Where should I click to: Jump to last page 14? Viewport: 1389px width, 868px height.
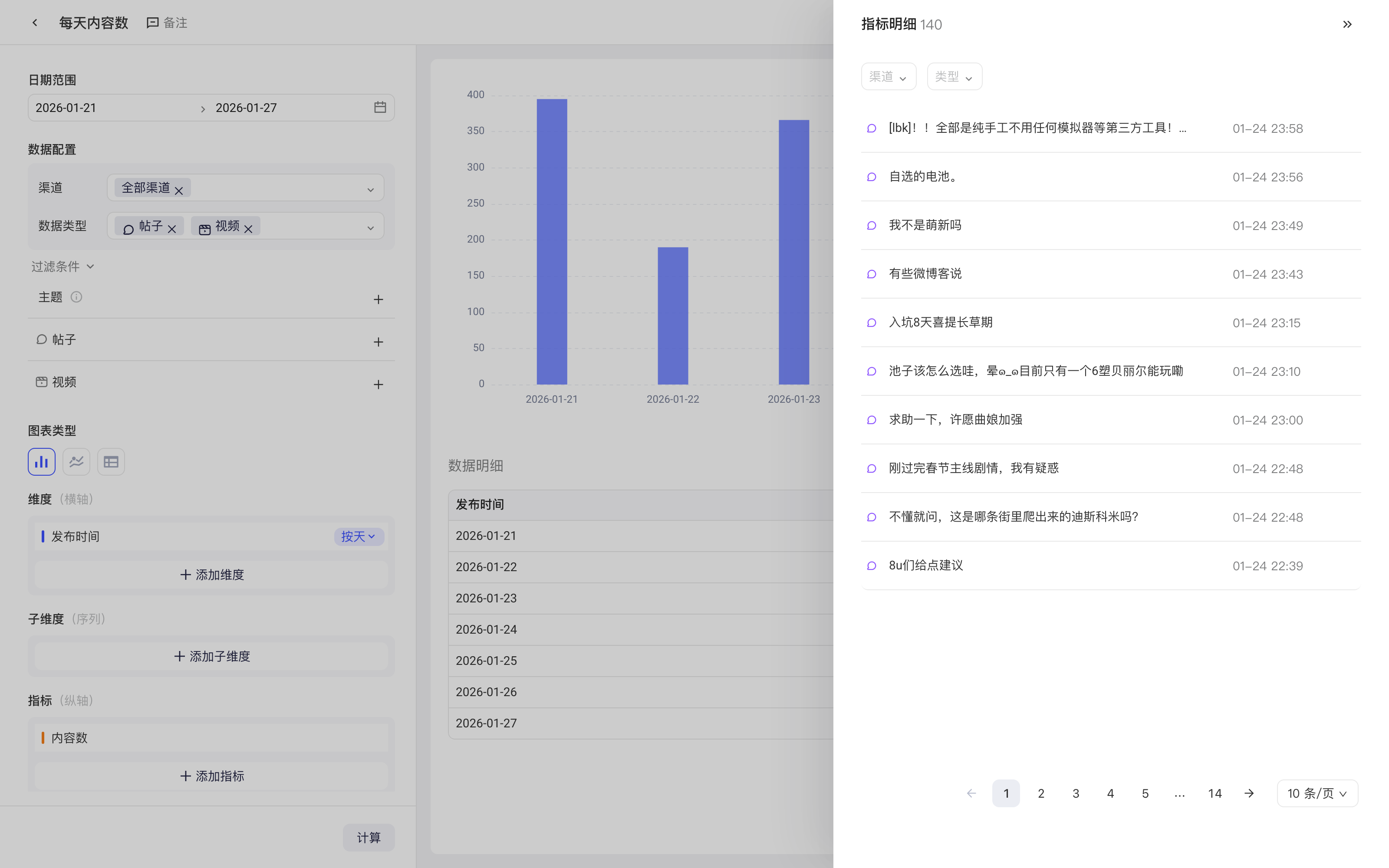pos(1215,793)
